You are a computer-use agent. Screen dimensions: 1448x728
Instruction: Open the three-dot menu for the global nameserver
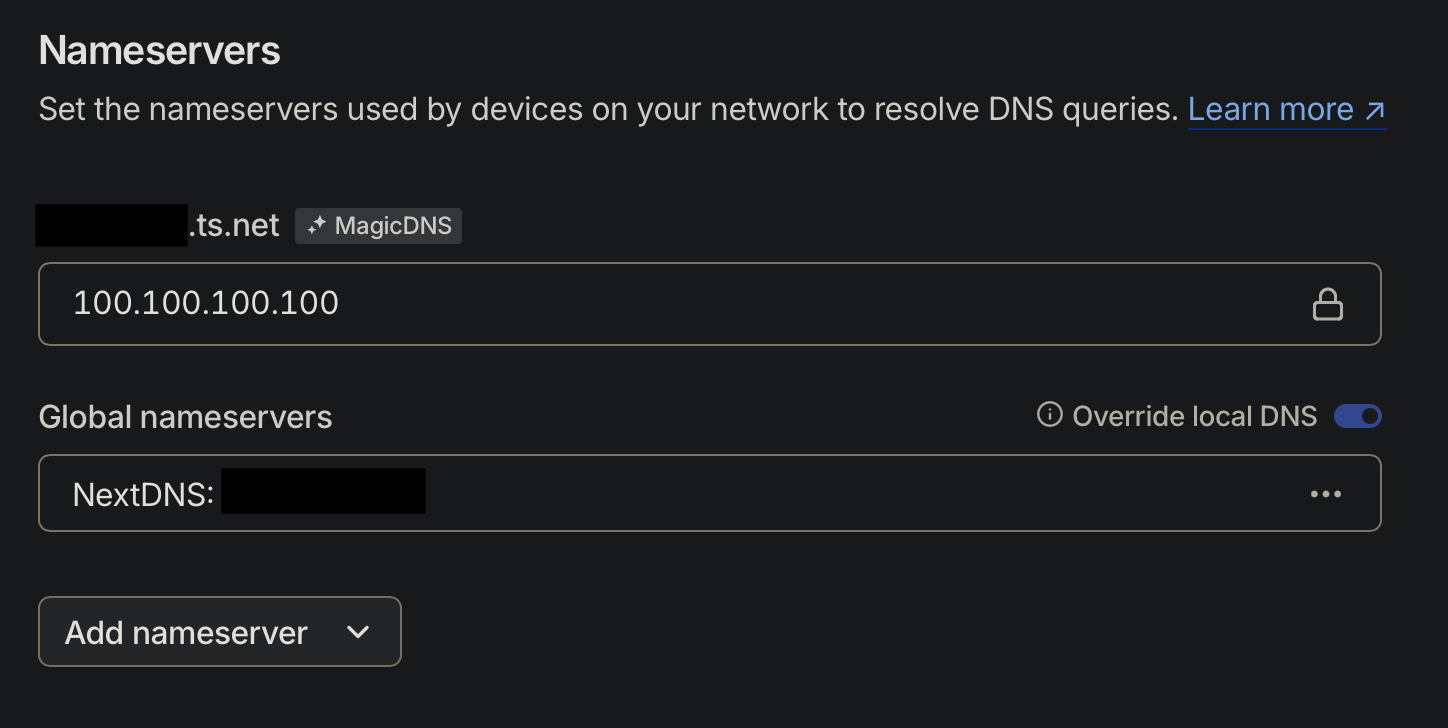(x=1325, y=493)
